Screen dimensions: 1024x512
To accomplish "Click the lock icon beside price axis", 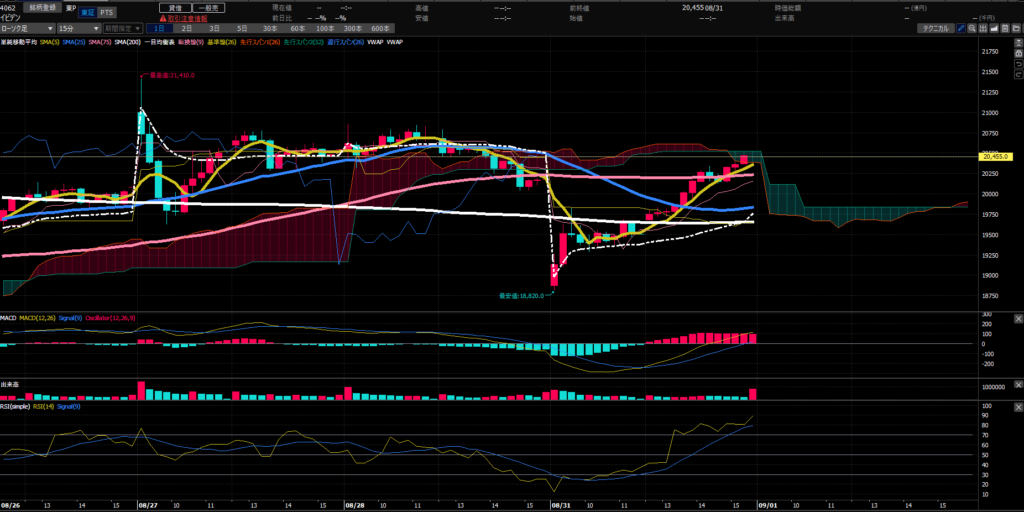I will coord(1019,53).
